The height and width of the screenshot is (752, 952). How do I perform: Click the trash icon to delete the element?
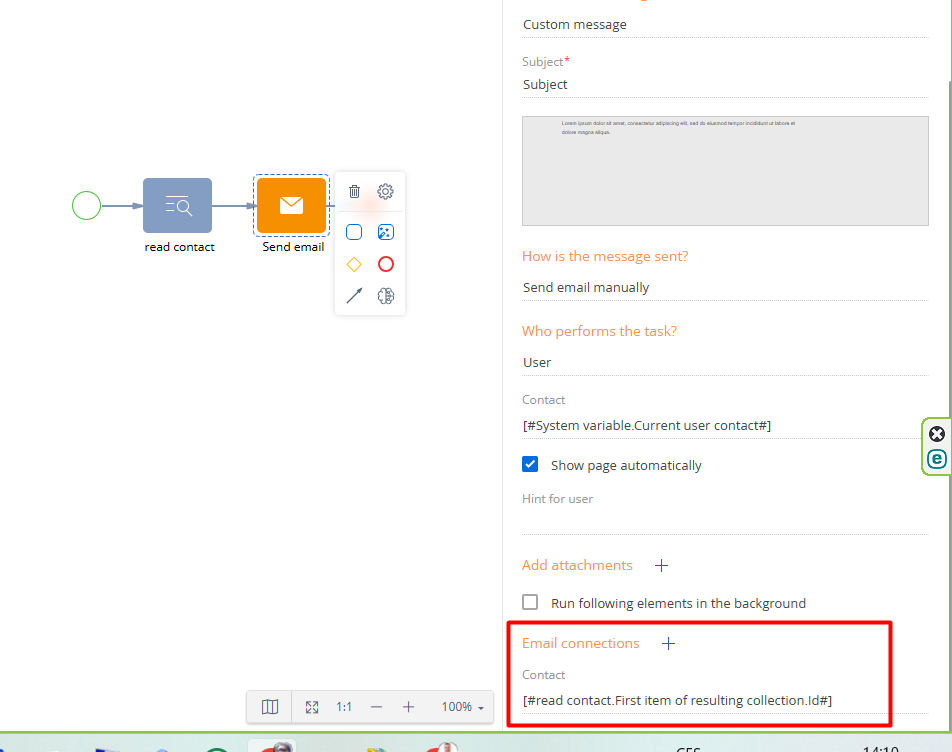[354, 192]
